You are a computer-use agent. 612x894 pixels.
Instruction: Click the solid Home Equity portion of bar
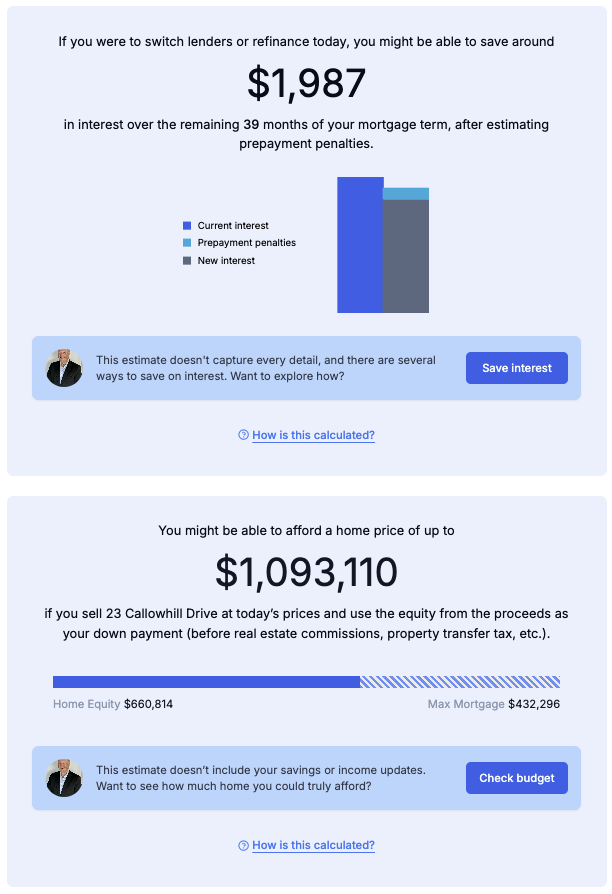coord(206,682)
